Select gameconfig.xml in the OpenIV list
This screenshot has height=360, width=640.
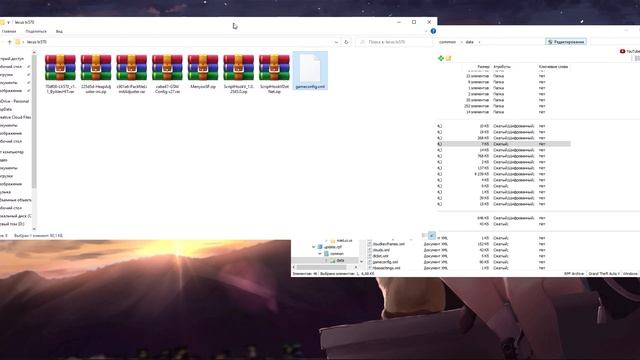tap(385, 262)
